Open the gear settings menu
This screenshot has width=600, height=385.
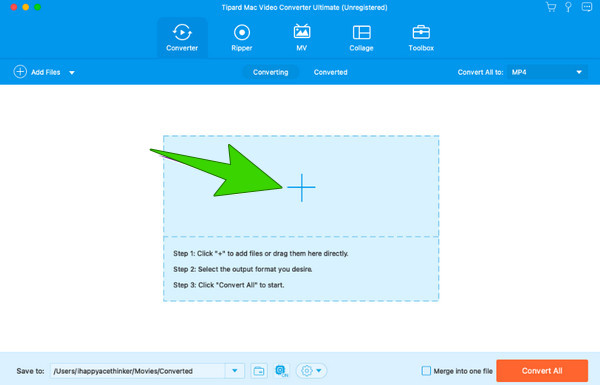click(311, 371)
